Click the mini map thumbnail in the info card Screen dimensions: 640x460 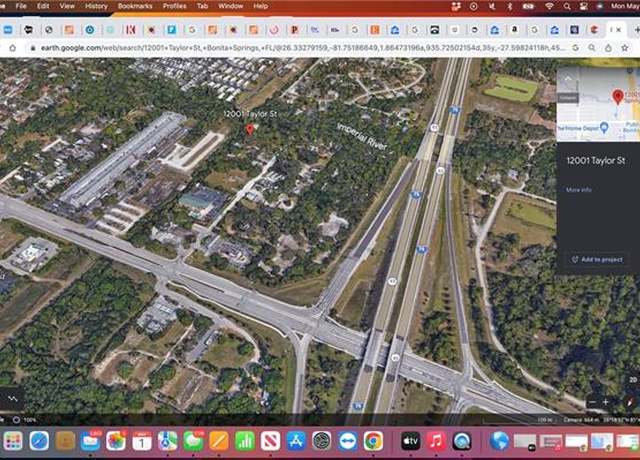(x=598, y=104)
